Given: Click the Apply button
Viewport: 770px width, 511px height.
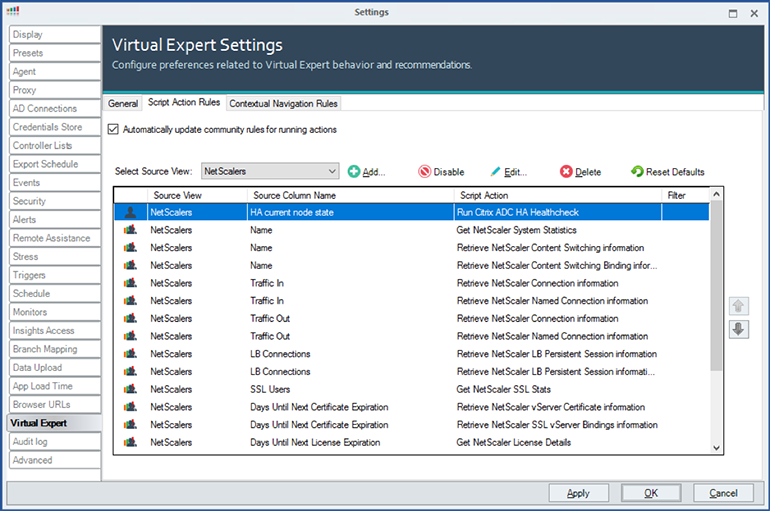Looking at the screenshot, I should pos(578,493).
